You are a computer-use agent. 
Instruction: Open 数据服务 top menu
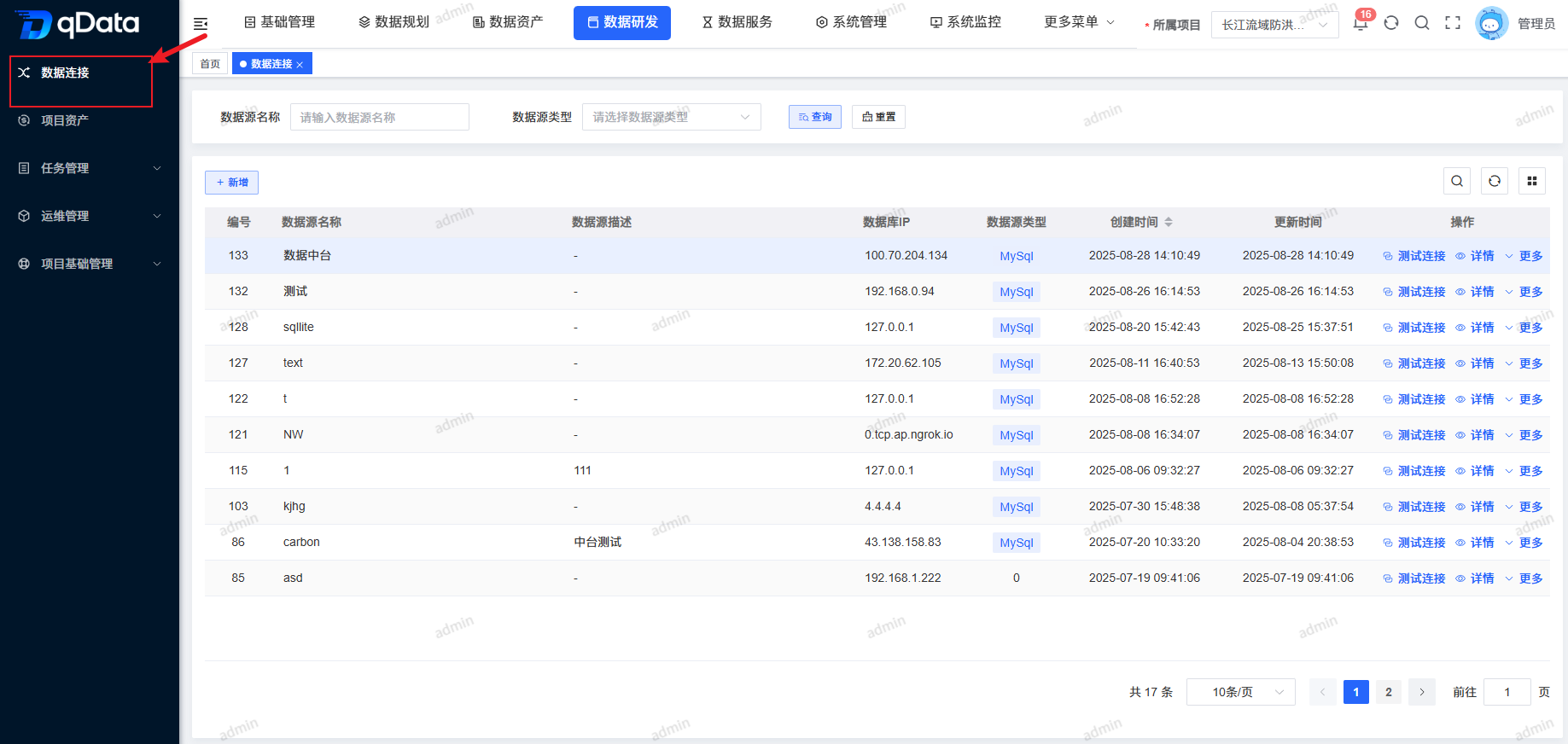point(737,22)
